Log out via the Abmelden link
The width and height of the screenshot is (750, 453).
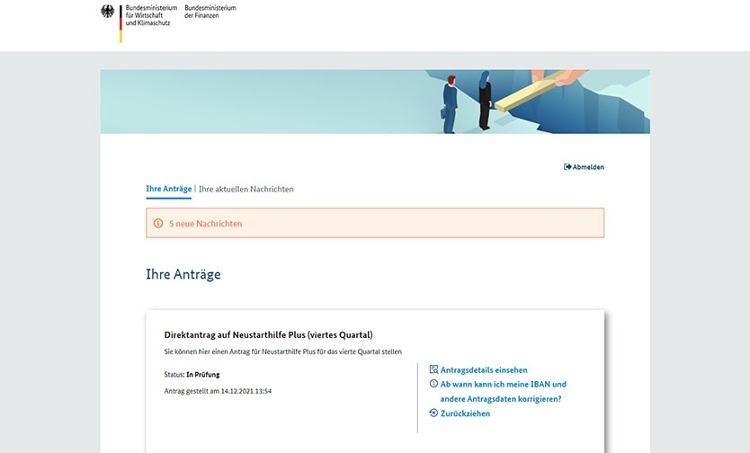[x=588, y=167]
